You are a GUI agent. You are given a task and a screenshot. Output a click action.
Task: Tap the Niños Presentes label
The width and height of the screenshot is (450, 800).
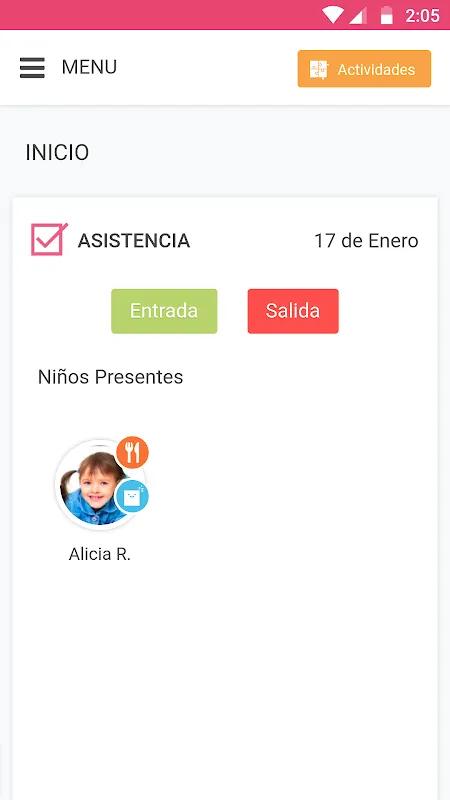pos(110,377)
